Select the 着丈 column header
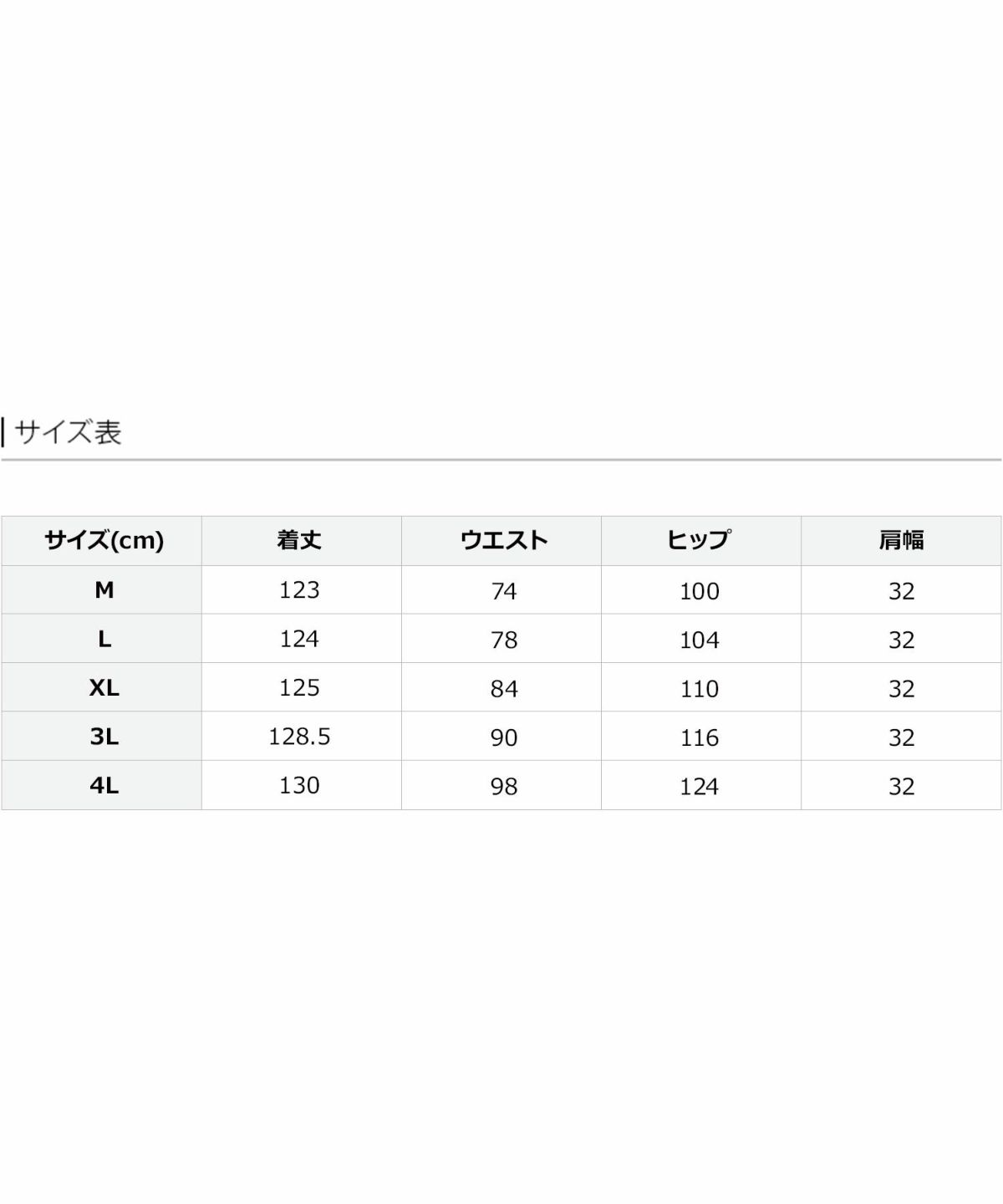The image size is (1003, 1204). [299, 540]
